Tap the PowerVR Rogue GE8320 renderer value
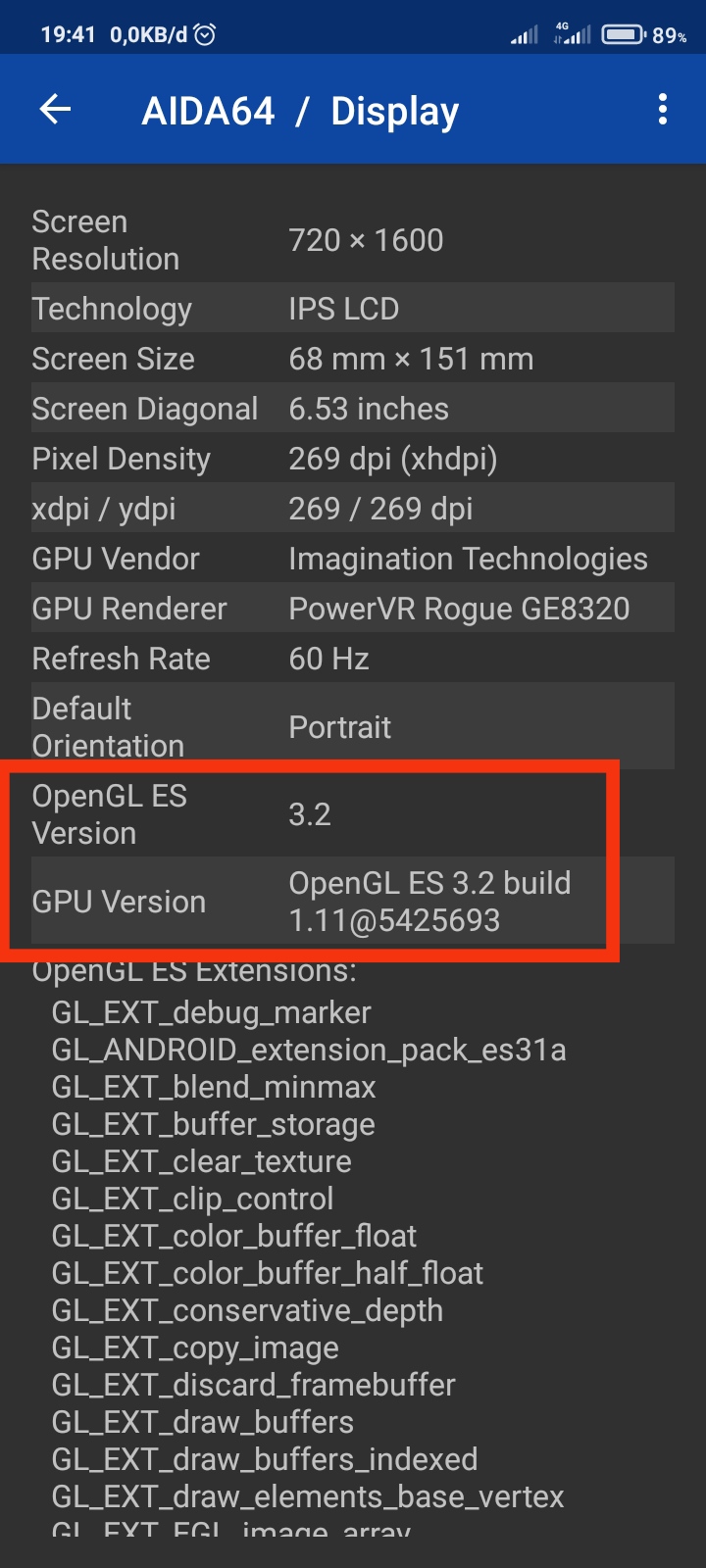This screenshot has height=1568, width=706. 459,609
